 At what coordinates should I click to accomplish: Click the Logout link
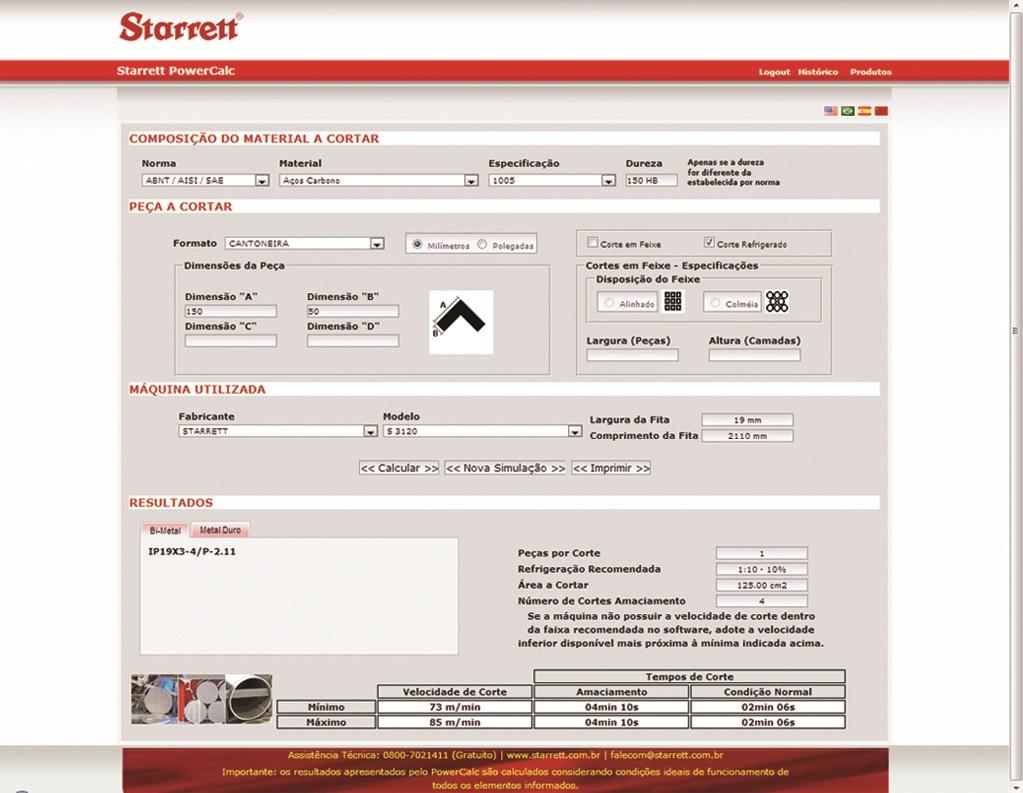(774, 72)
